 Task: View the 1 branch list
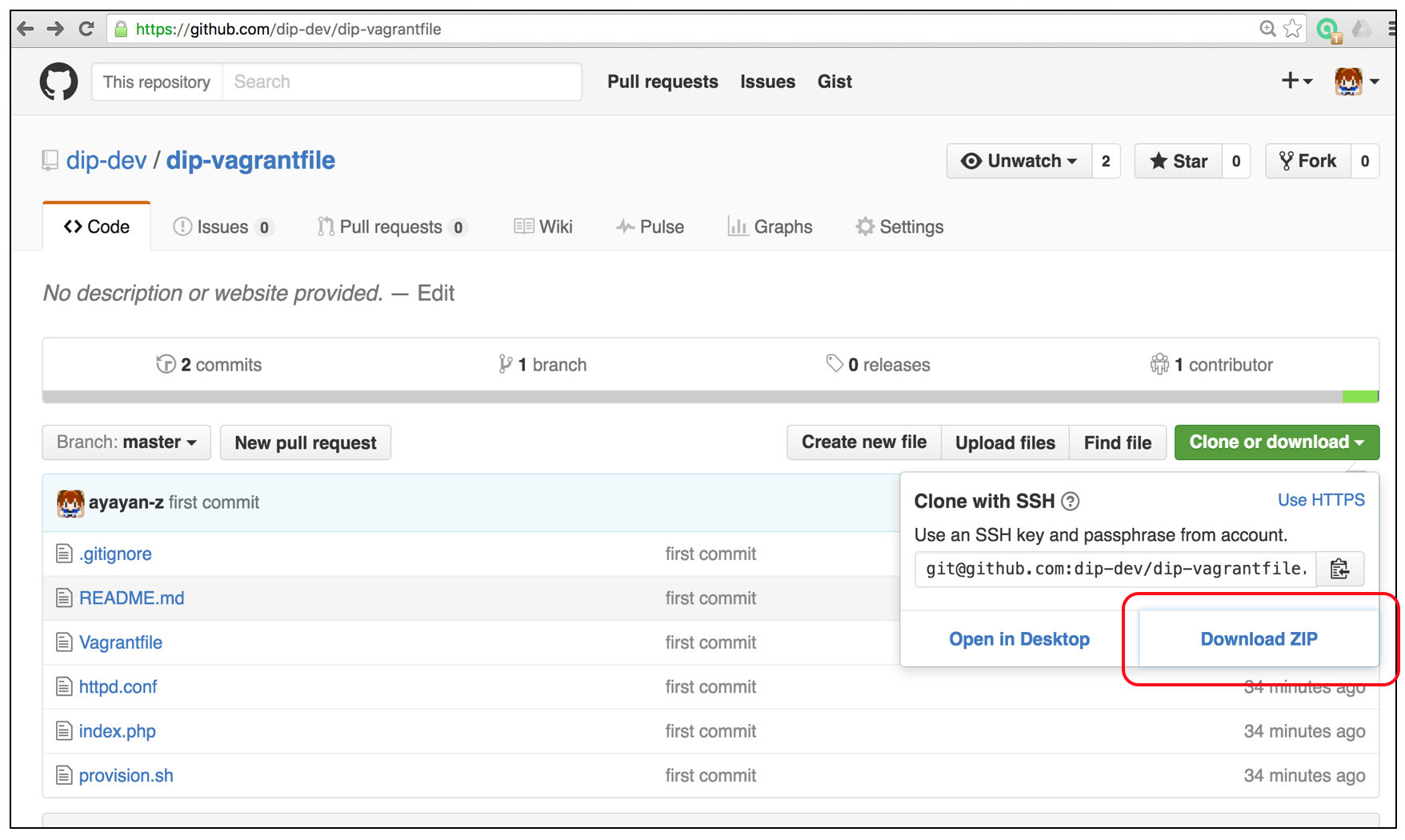[542, 365]
